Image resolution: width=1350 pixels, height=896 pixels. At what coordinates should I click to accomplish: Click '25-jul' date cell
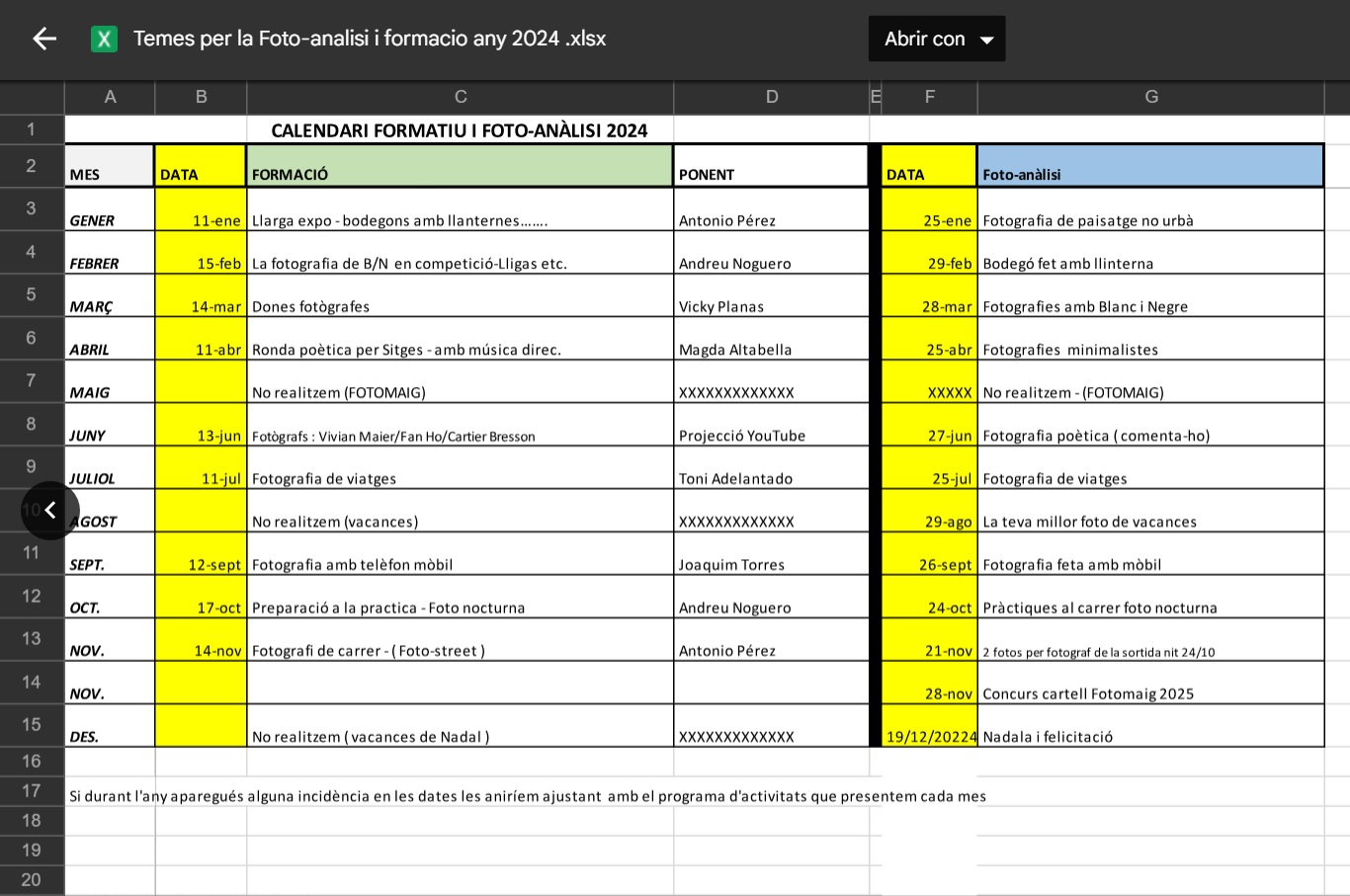[929, 468]
